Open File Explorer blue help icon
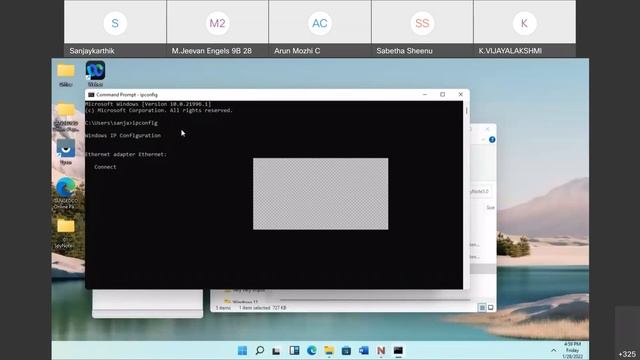Image resolution: width=640 pixels, height=360 pixels. (x=492, y=140)
